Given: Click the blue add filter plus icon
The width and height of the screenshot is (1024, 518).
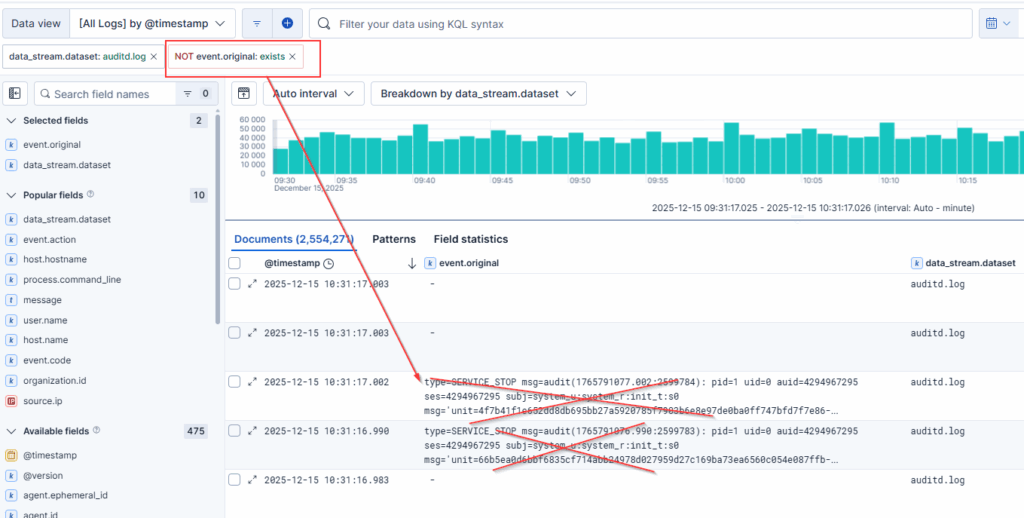Looking at the screenshot, I should click(287, 23).
